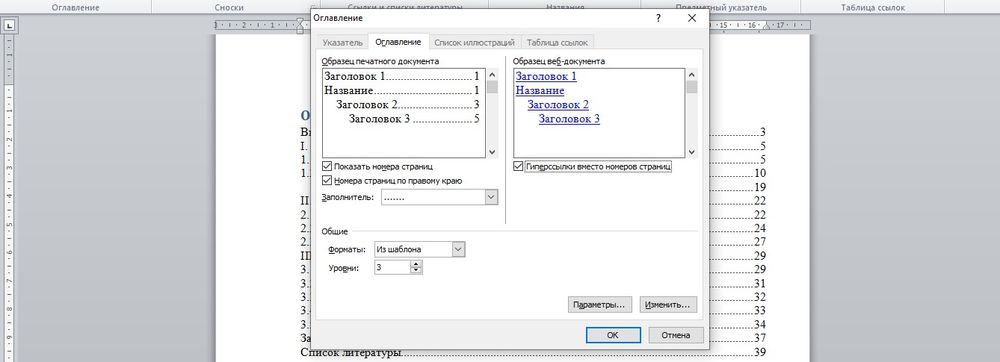Click the indent marker on horizontal ruler
The width and height of the screenshot is (1000, 362).
pos(300,26)
